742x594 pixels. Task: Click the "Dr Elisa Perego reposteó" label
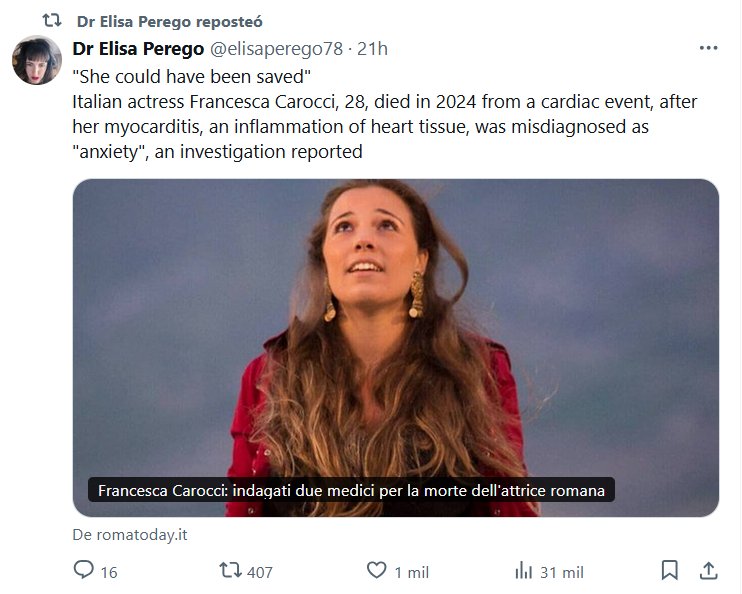pos(170,21)
